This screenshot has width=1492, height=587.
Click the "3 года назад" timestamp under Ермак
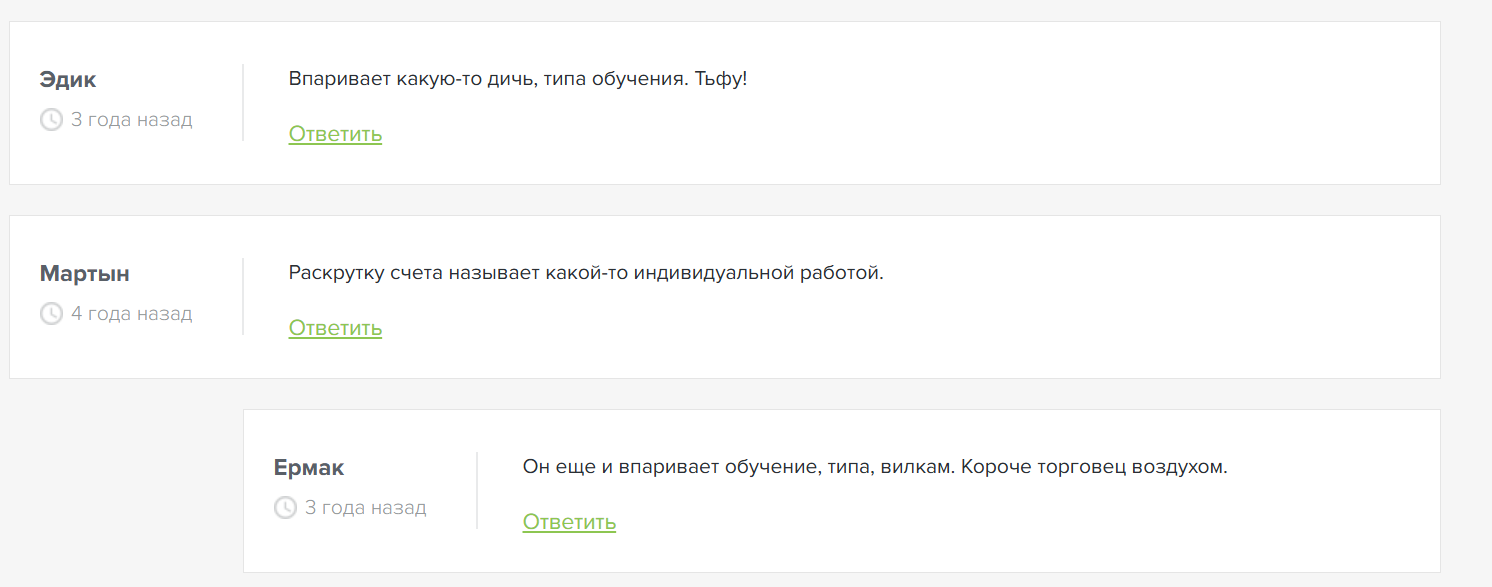[x=366, y=508]
